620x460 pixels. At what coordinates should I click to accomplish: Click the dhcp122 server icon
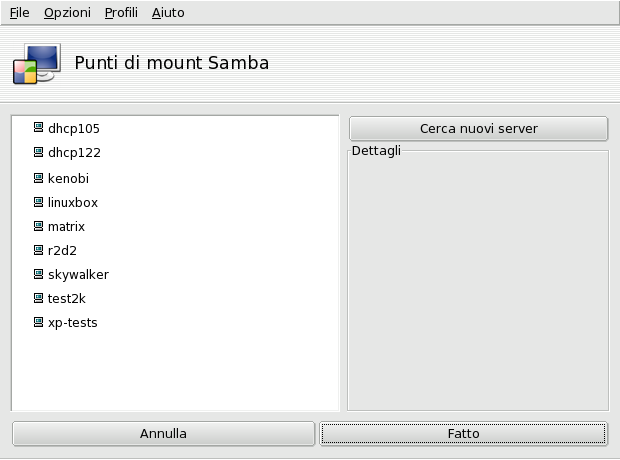coord(39,153)
